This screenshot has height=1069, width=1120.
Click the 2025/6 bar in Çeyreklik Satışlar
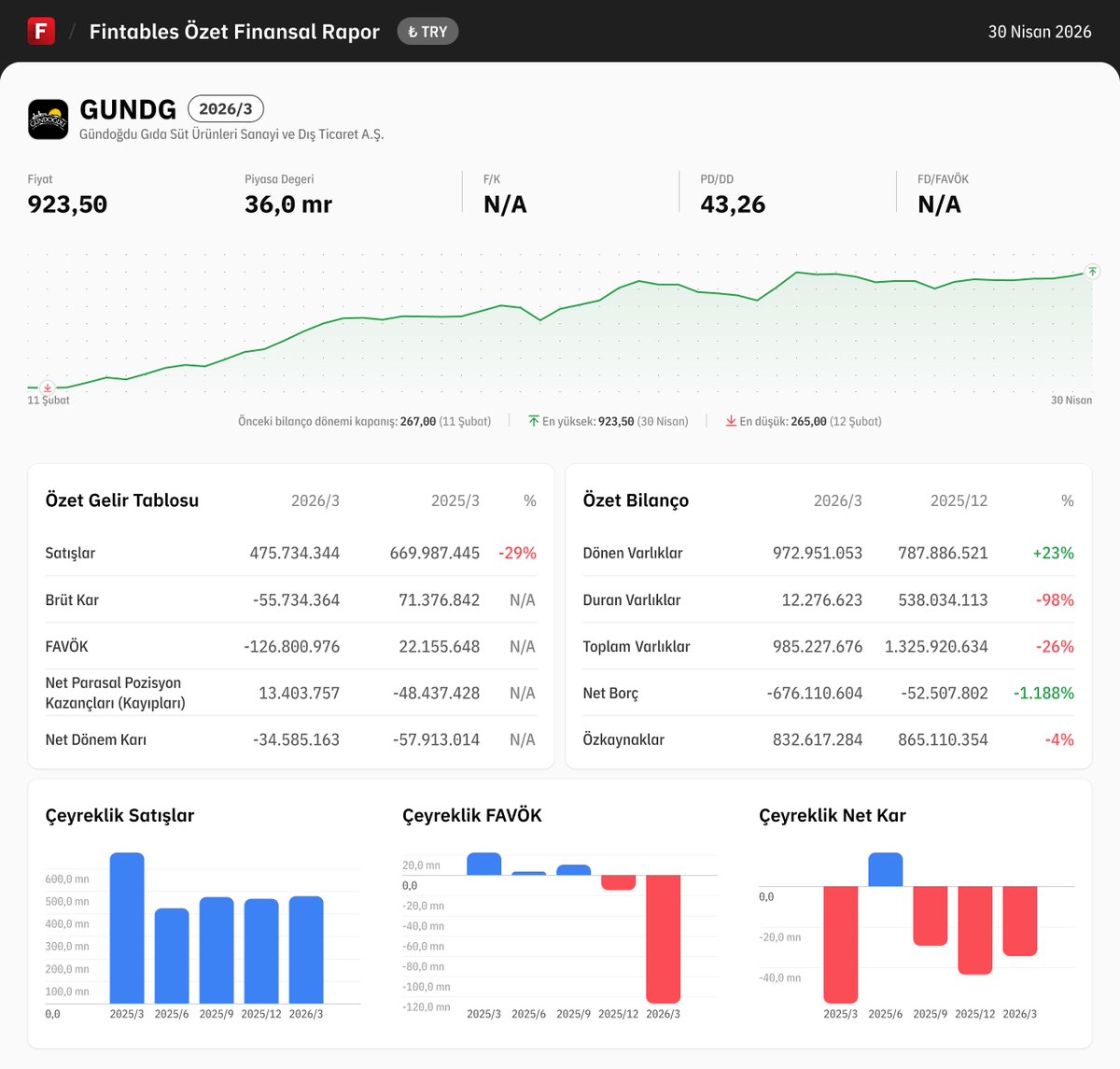click(x=172, y=956)
